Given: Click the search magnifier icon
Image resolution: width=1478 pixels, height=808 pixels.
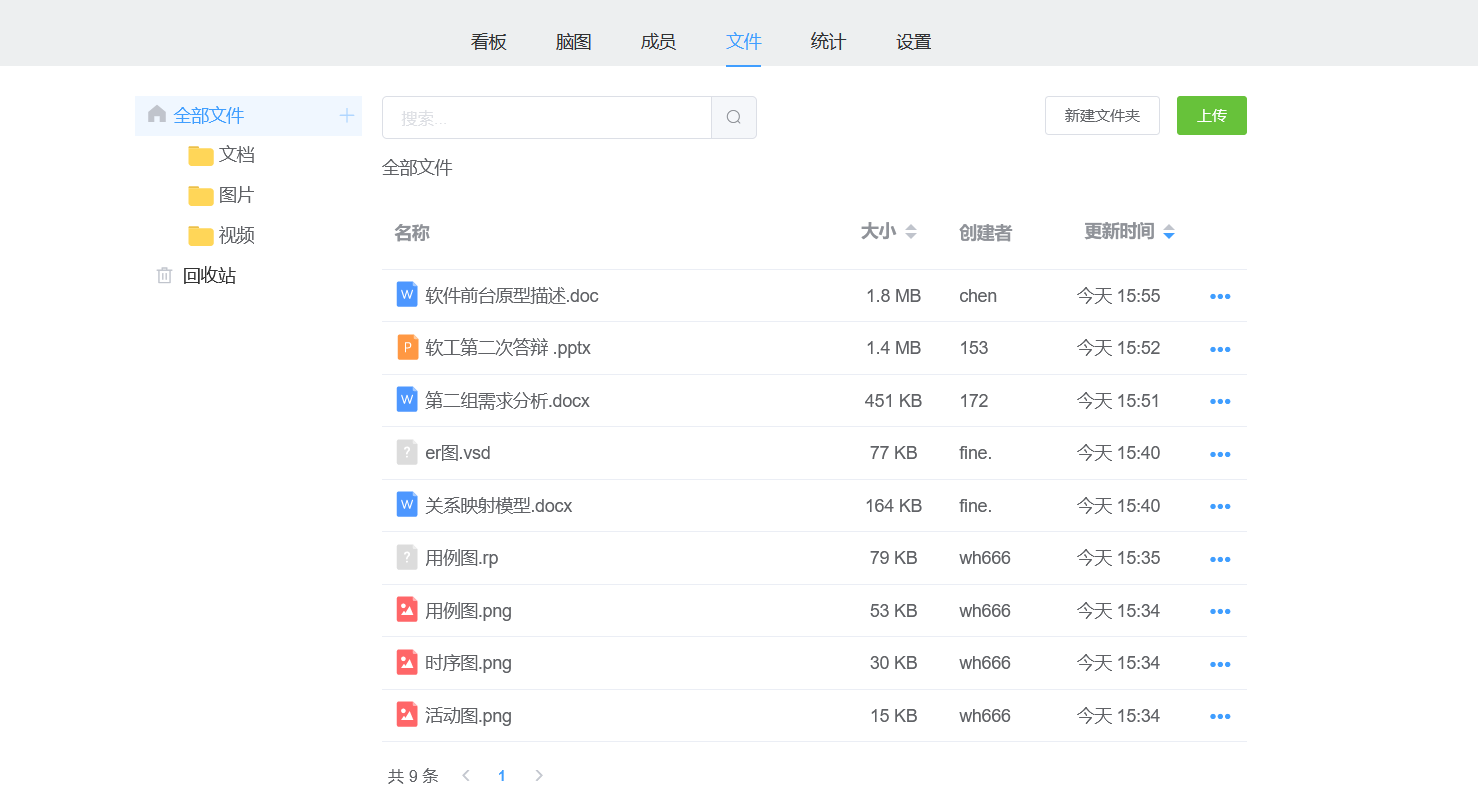Looking at the screenshot, I should coord(733,117).
